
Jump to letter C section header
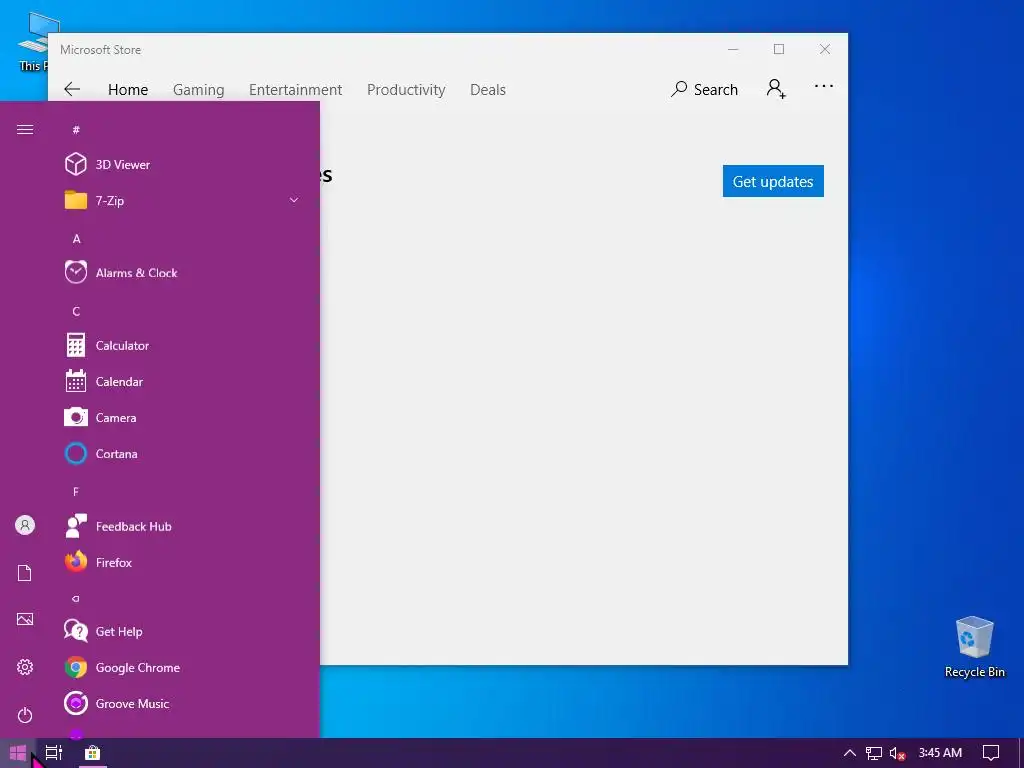(76, 311)
